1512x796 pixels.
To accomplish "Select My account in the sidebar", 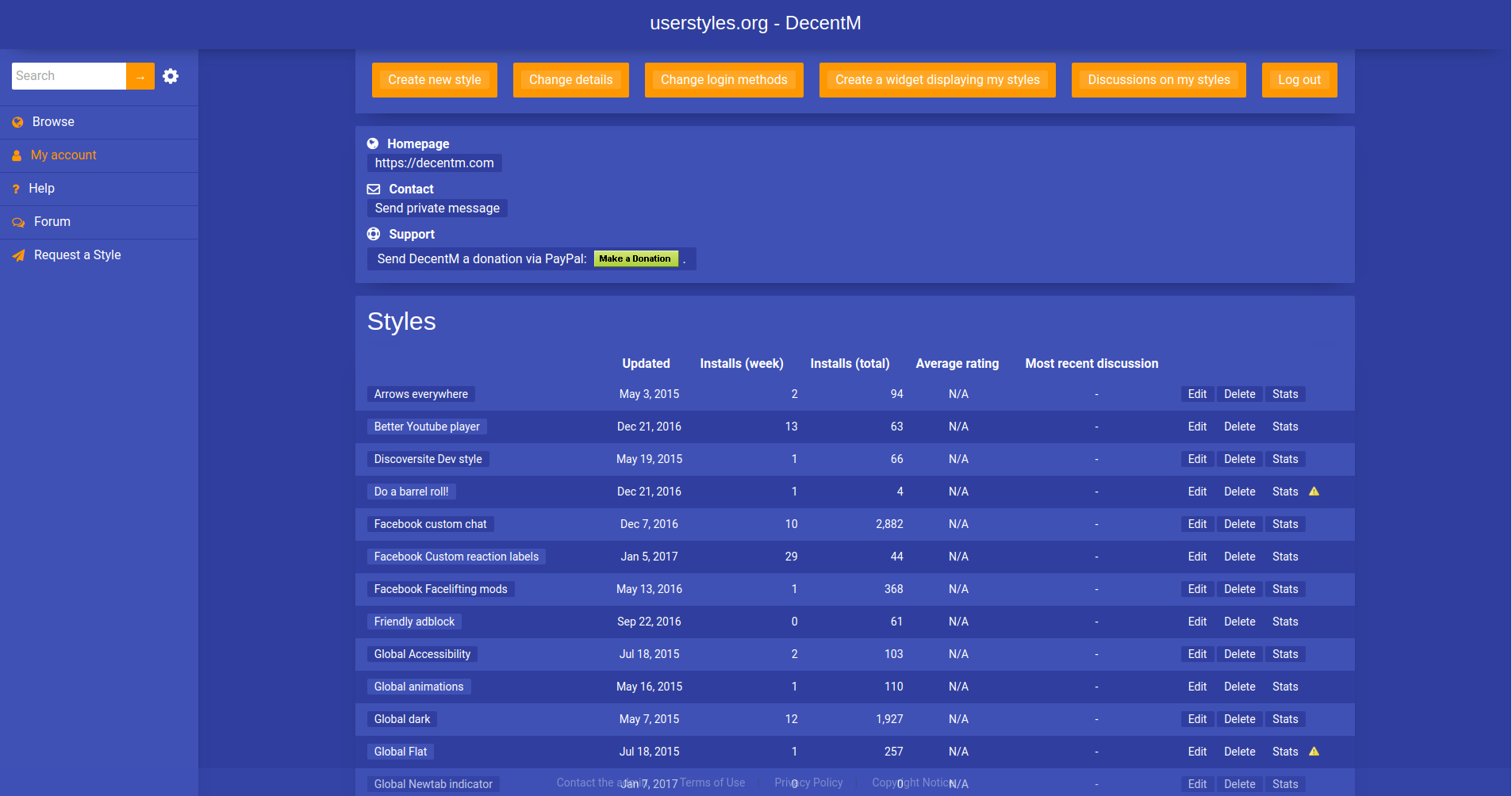I will pos(63,155).
